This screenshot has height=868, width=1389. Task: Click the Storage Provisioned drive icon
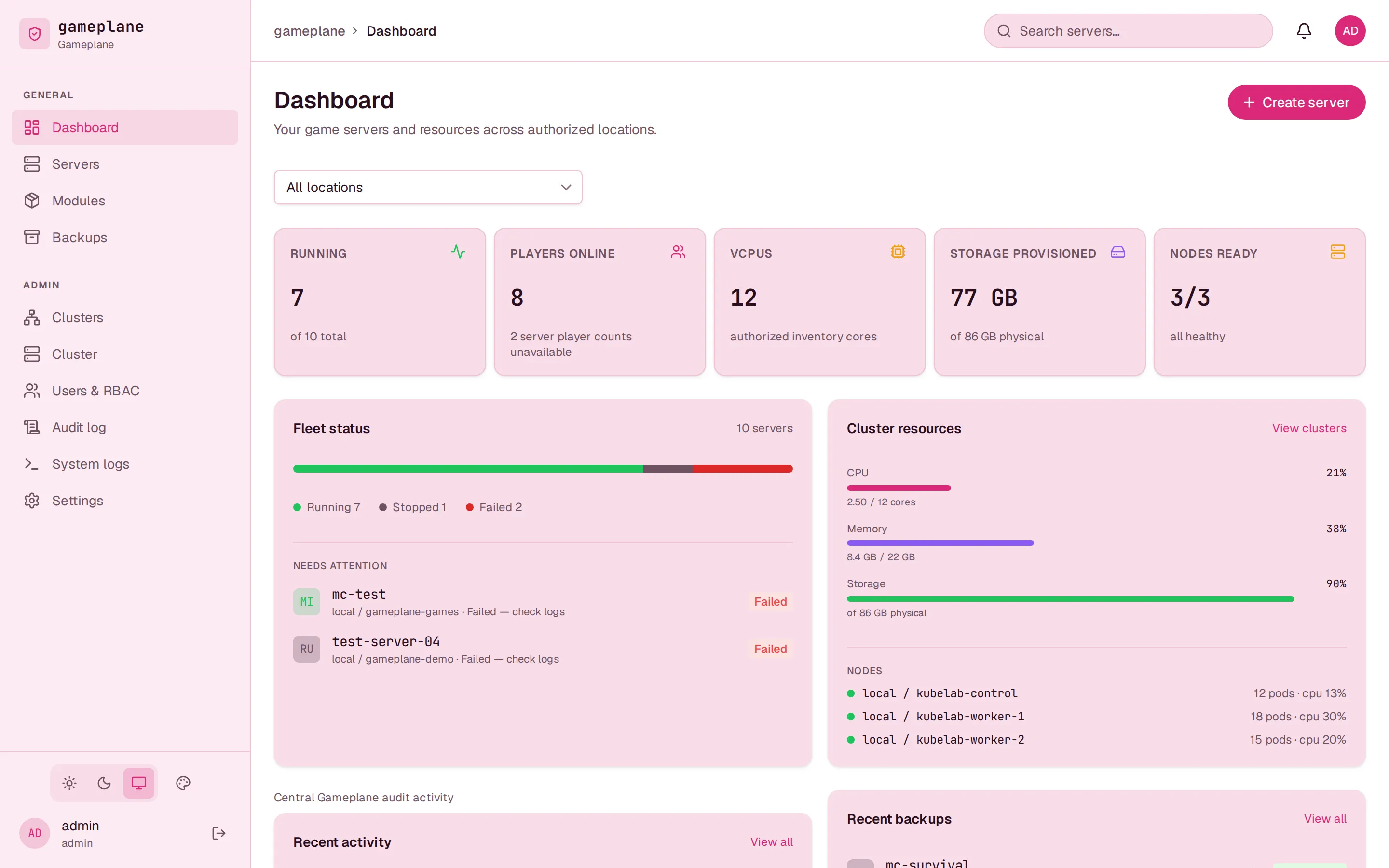point(1117,252)
